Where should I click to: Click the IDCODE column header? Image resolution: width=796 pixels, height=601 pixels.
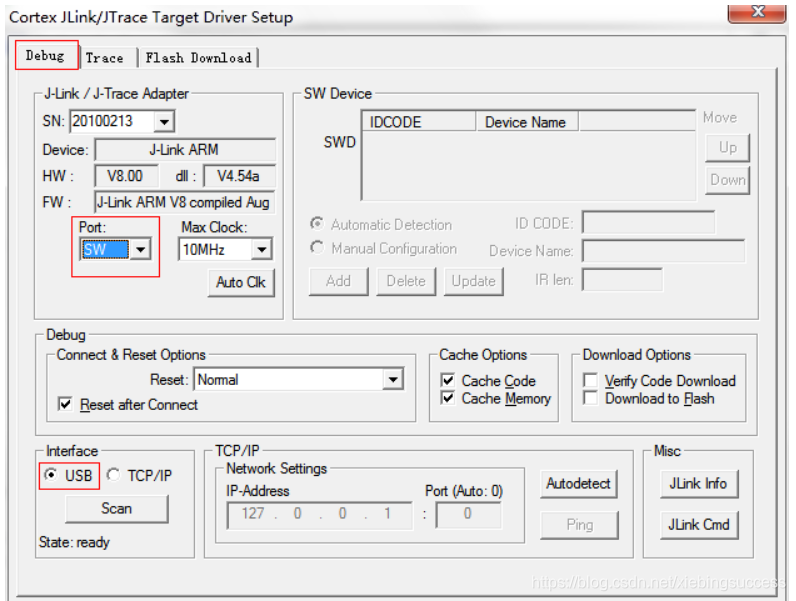(419, 122)
